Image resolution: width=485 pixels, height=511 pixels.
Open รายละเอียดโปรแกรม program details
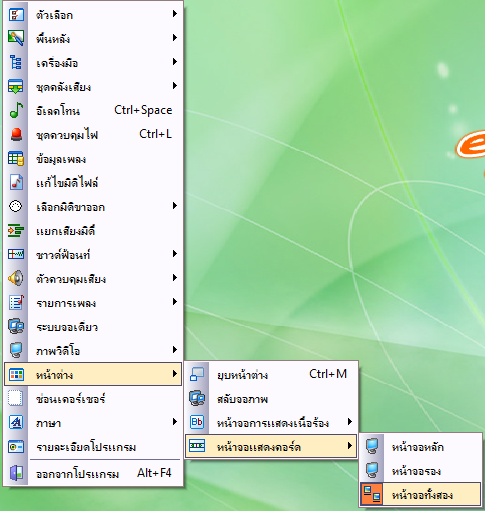tap(93, 446)
